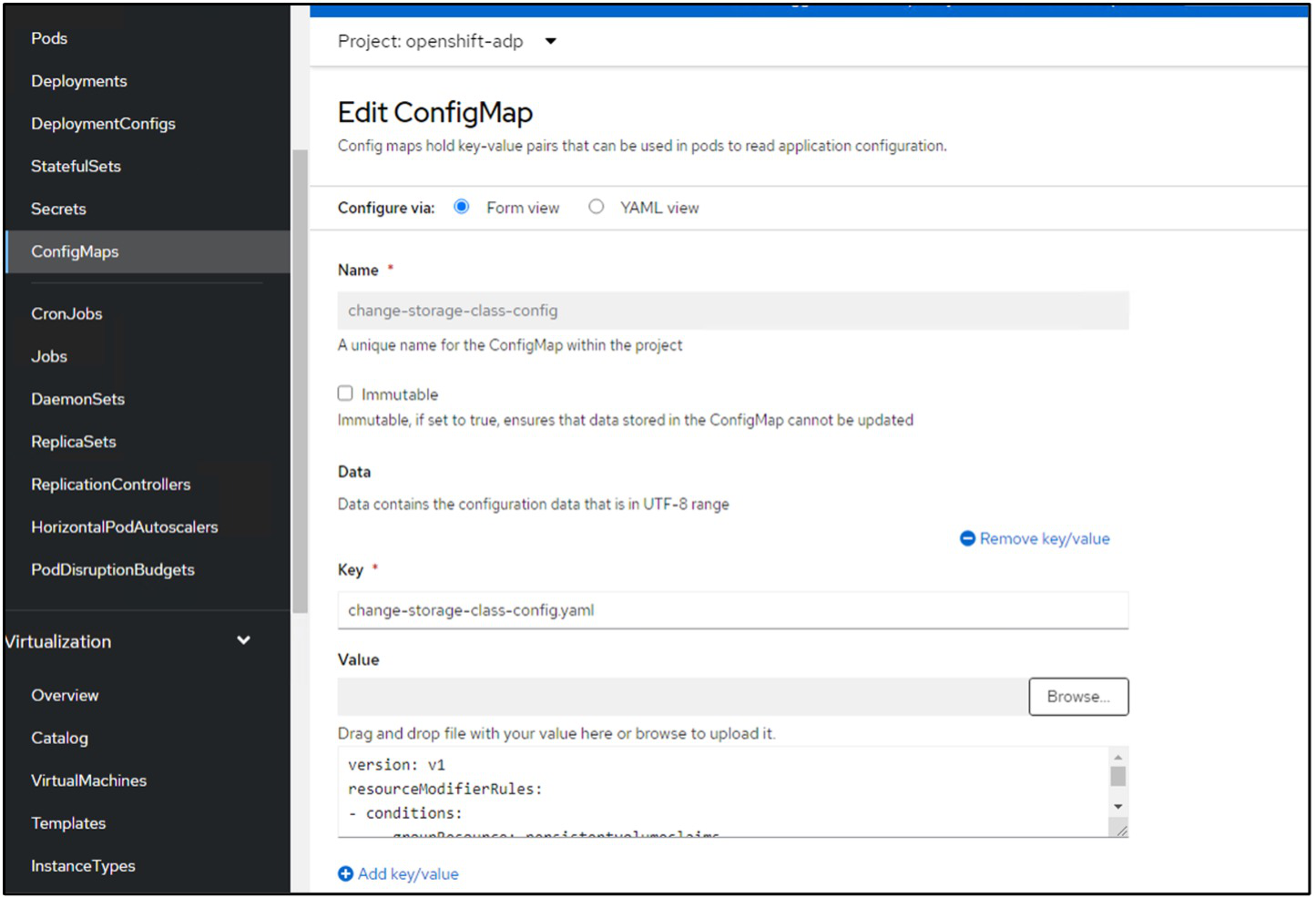Select ReplicaSets in the sidebar

pyautogui.click(x=74, y=442)
